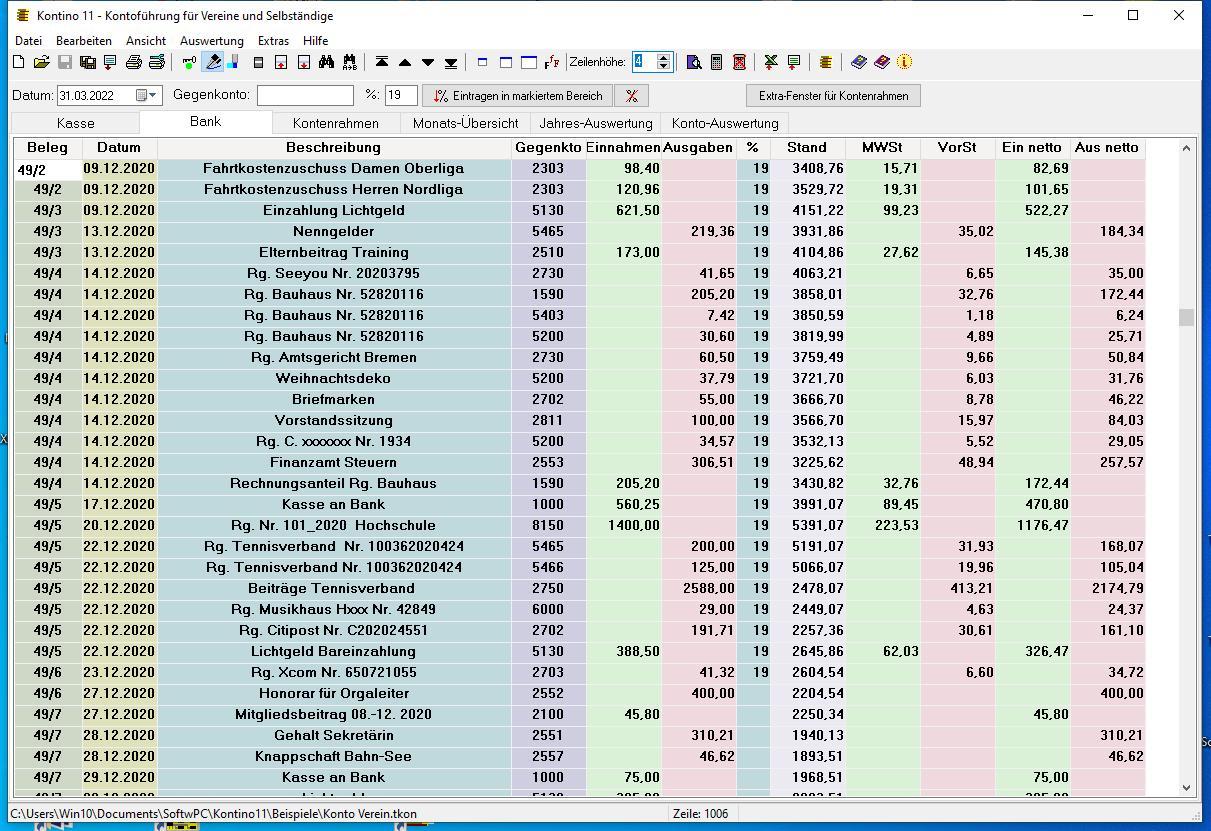
Task: Click the Excel export icon
Action: tap(770, 62)
